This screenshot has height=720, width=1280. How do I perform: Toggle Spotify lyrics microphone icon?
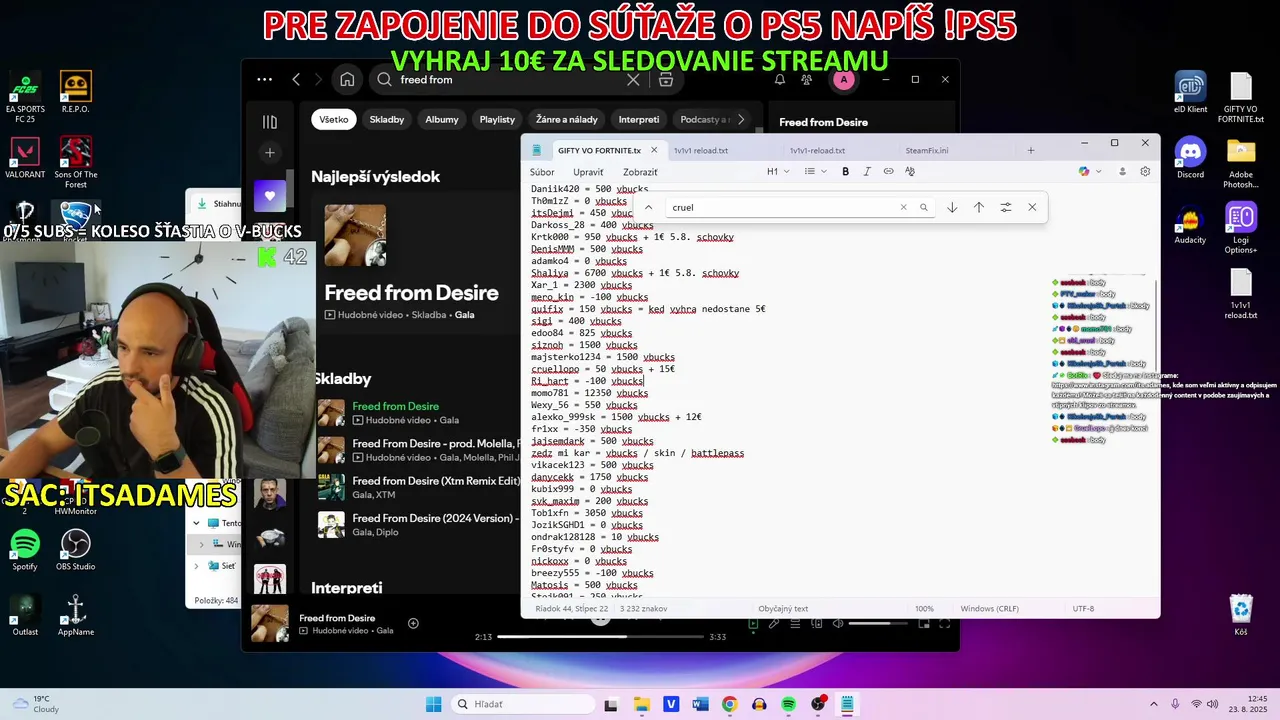coord(774,623)
